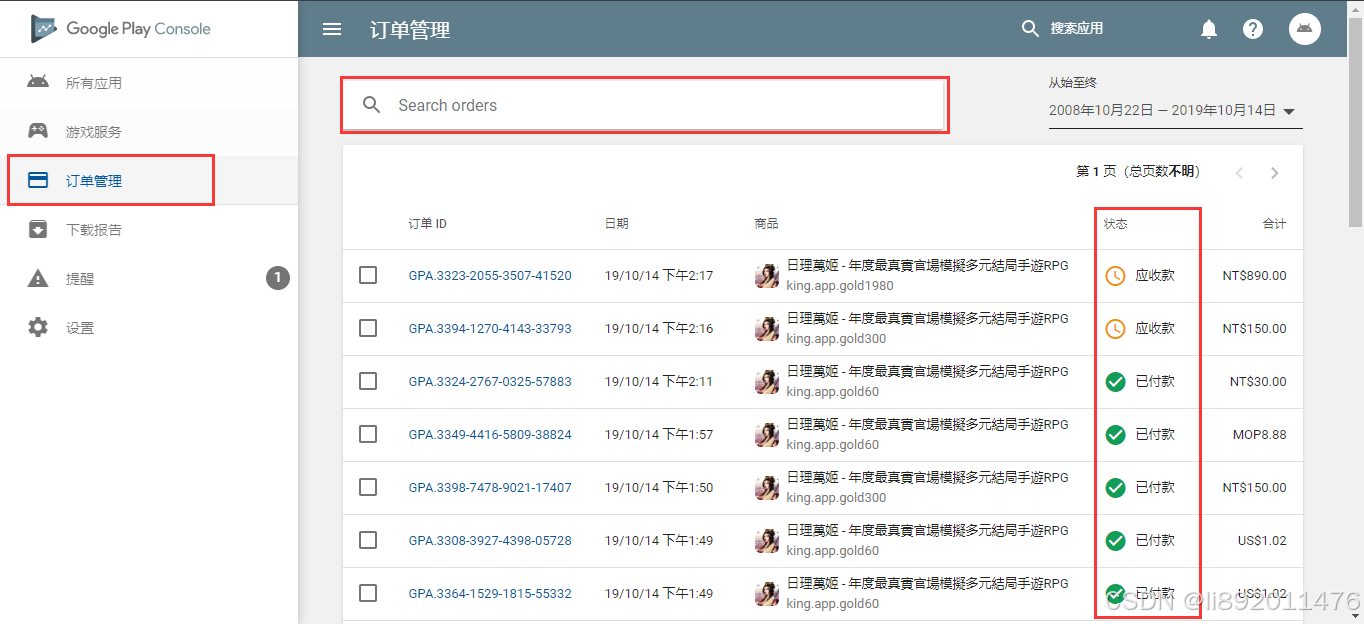Image resolution: width=1364 pixels, height=624 pixels.
Task: Click the magnifier icon in Search orders box
Action: tap(372, 105)
